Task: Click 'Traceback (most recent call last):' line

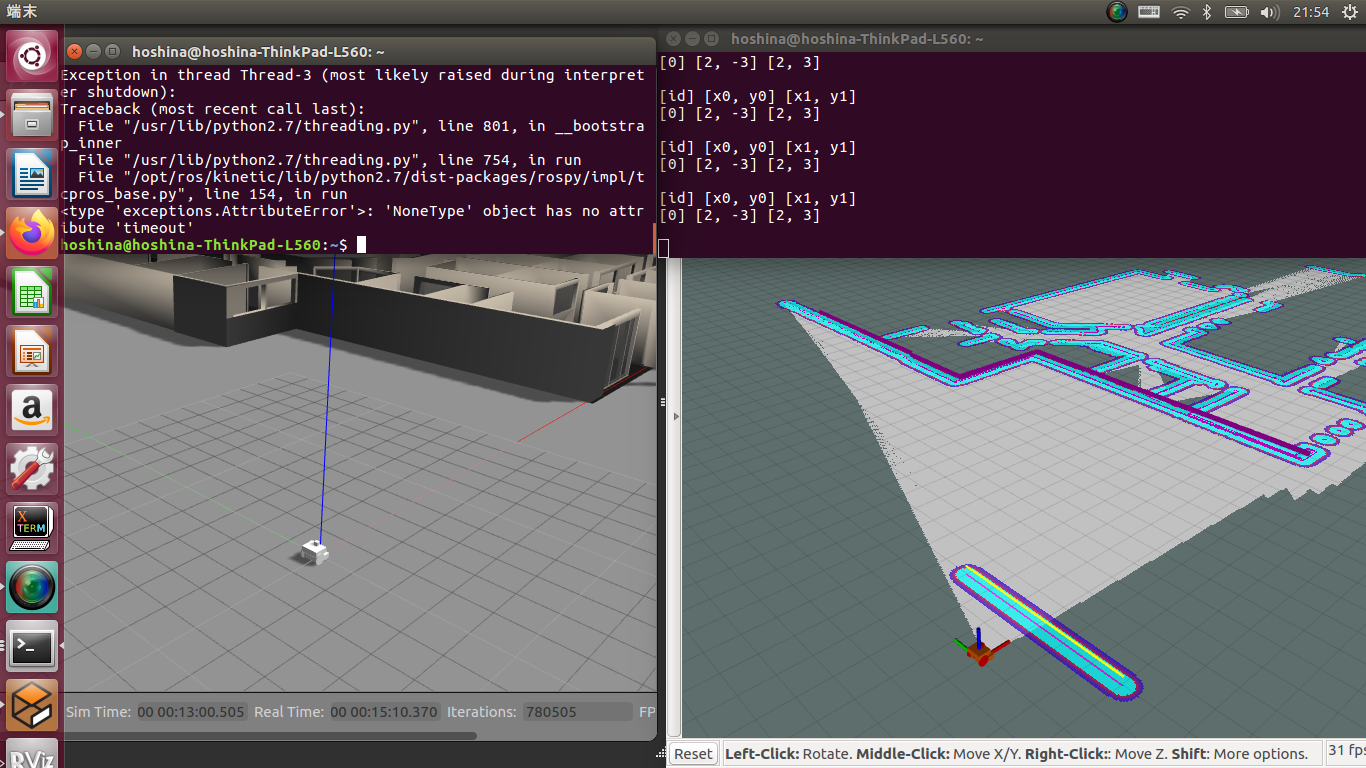Action: [x=213, y=109]
